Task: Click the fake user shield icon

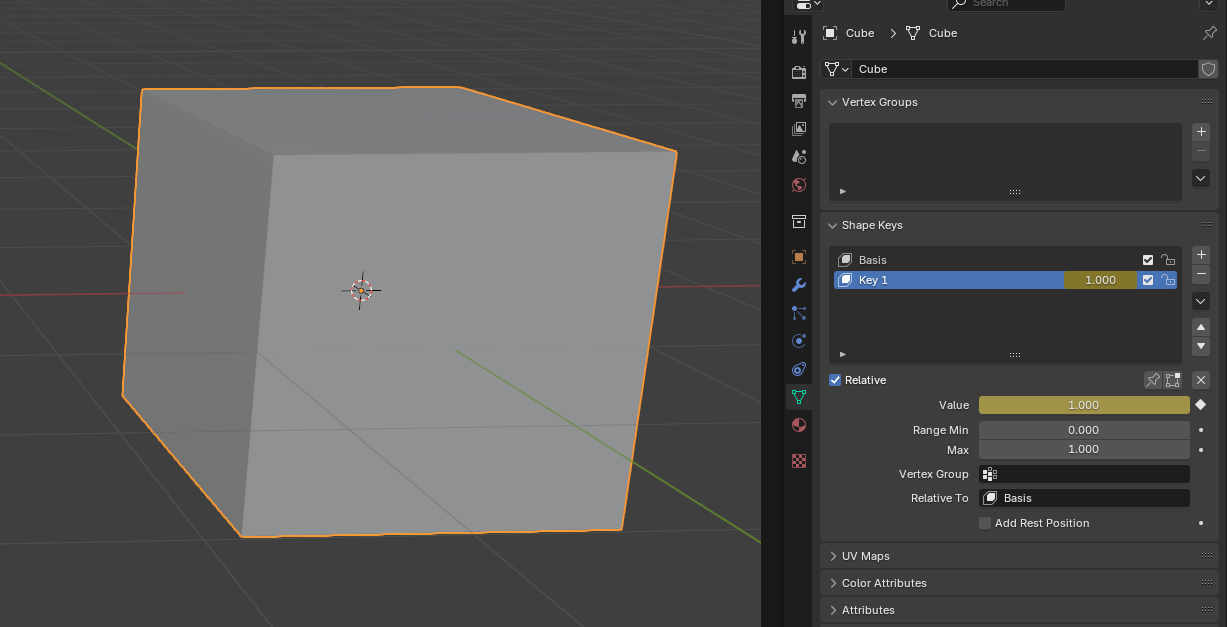Action: pyautogui.click(x=1208, y=69)
